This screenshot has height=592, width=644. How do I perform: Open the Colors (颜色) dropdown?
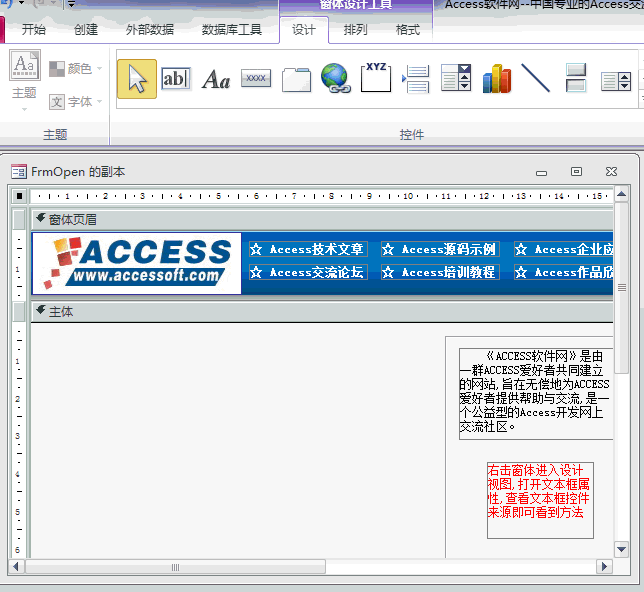coord(75,69)
